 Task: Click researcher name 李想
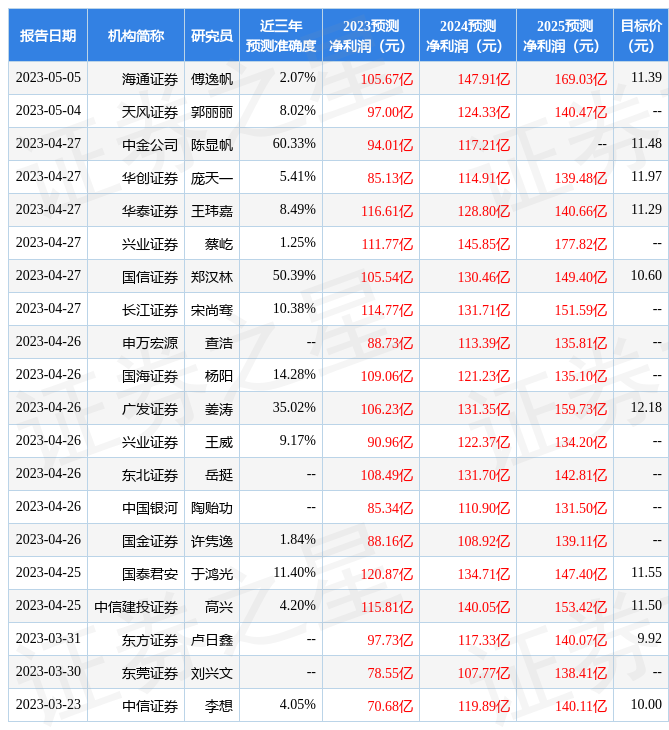(219, 707)
